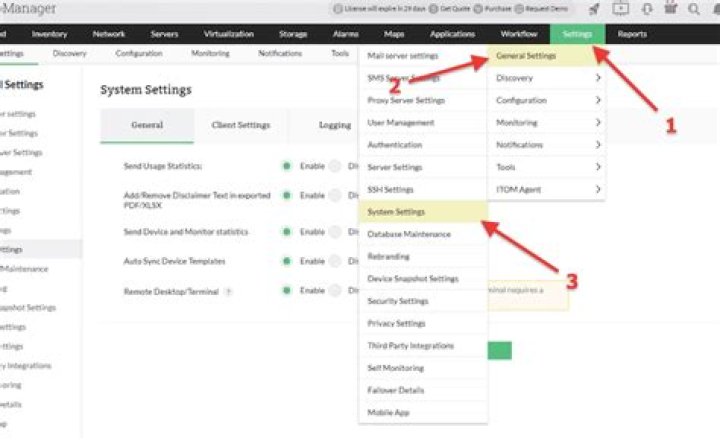Viewport: 720px width, 441px height.
Task: Open Monitoring in the settings sub-navigation bar
Action: [x=210, y=53]
